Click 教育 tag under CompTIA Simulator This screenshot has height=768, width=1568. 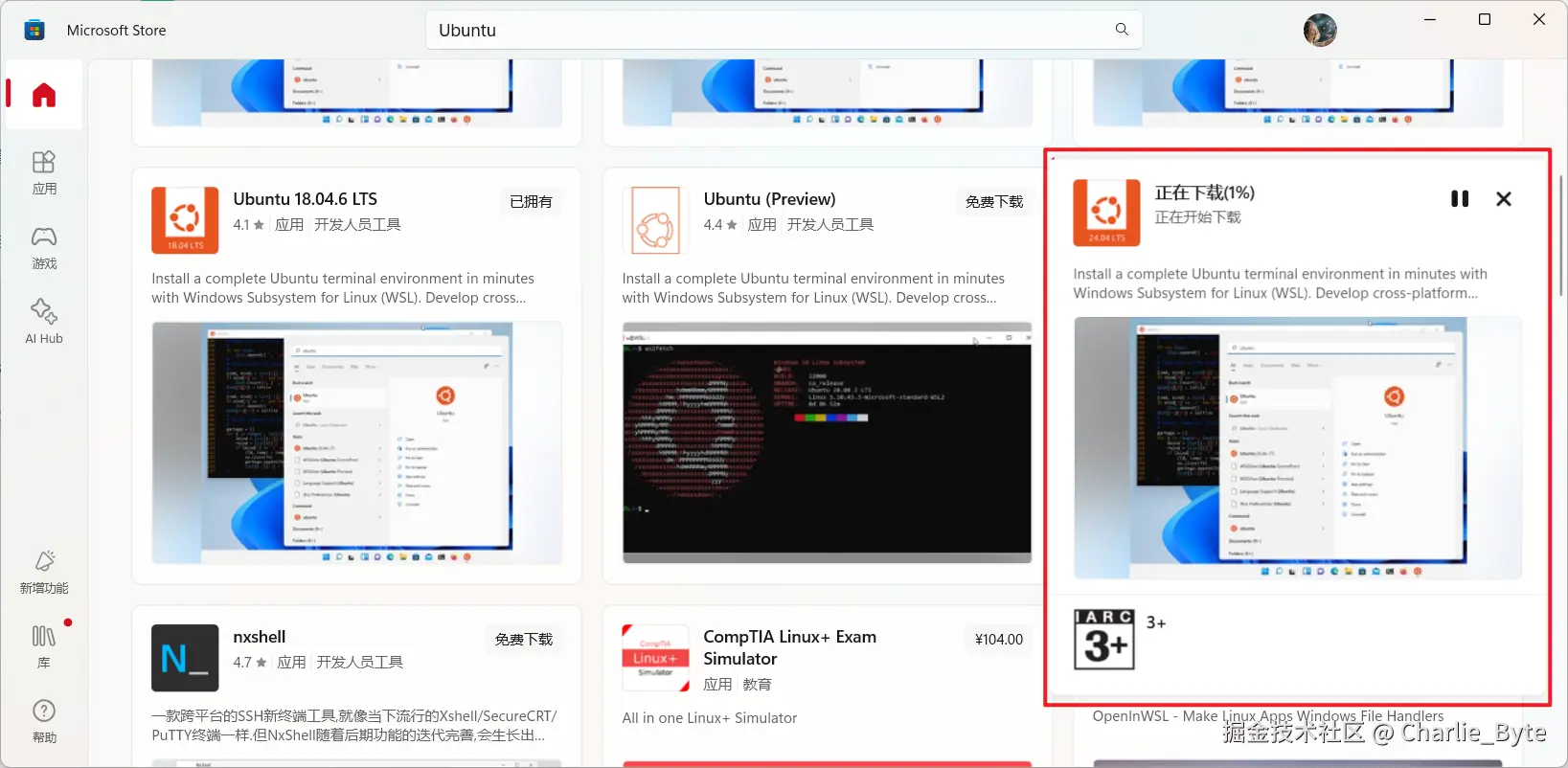(757, 685)
